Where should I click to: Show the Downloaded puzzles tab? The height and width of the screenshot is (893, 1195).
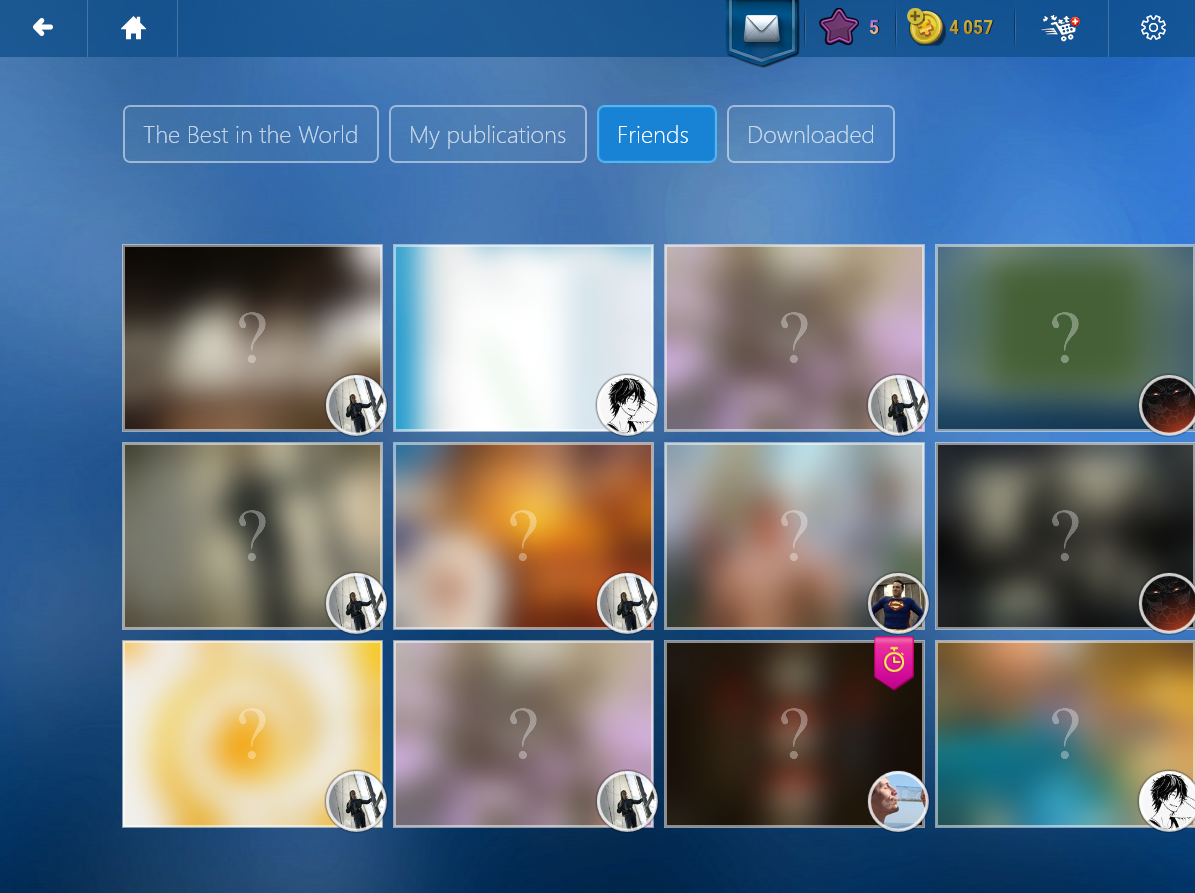pos(810,134)
